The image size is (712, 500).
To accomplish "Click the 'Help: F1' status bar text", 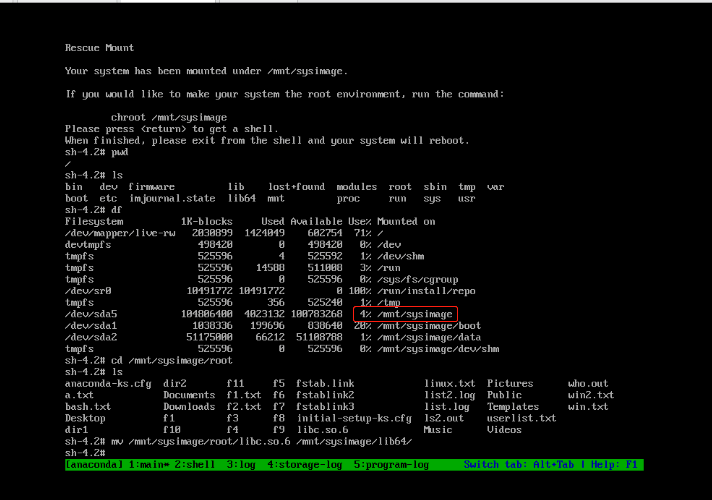I will tap(615, 465).
